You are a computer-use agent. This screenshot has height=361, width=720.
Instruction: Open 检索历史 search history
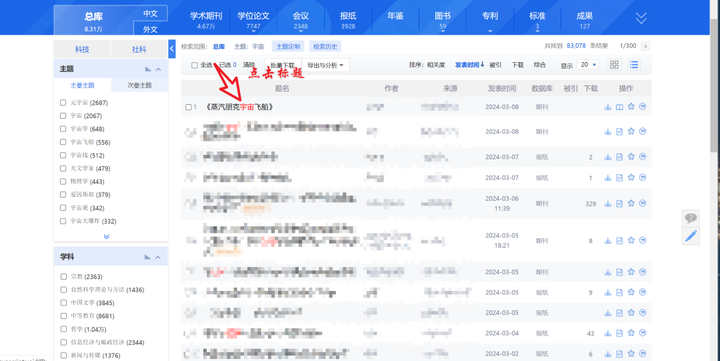[325, 46]
